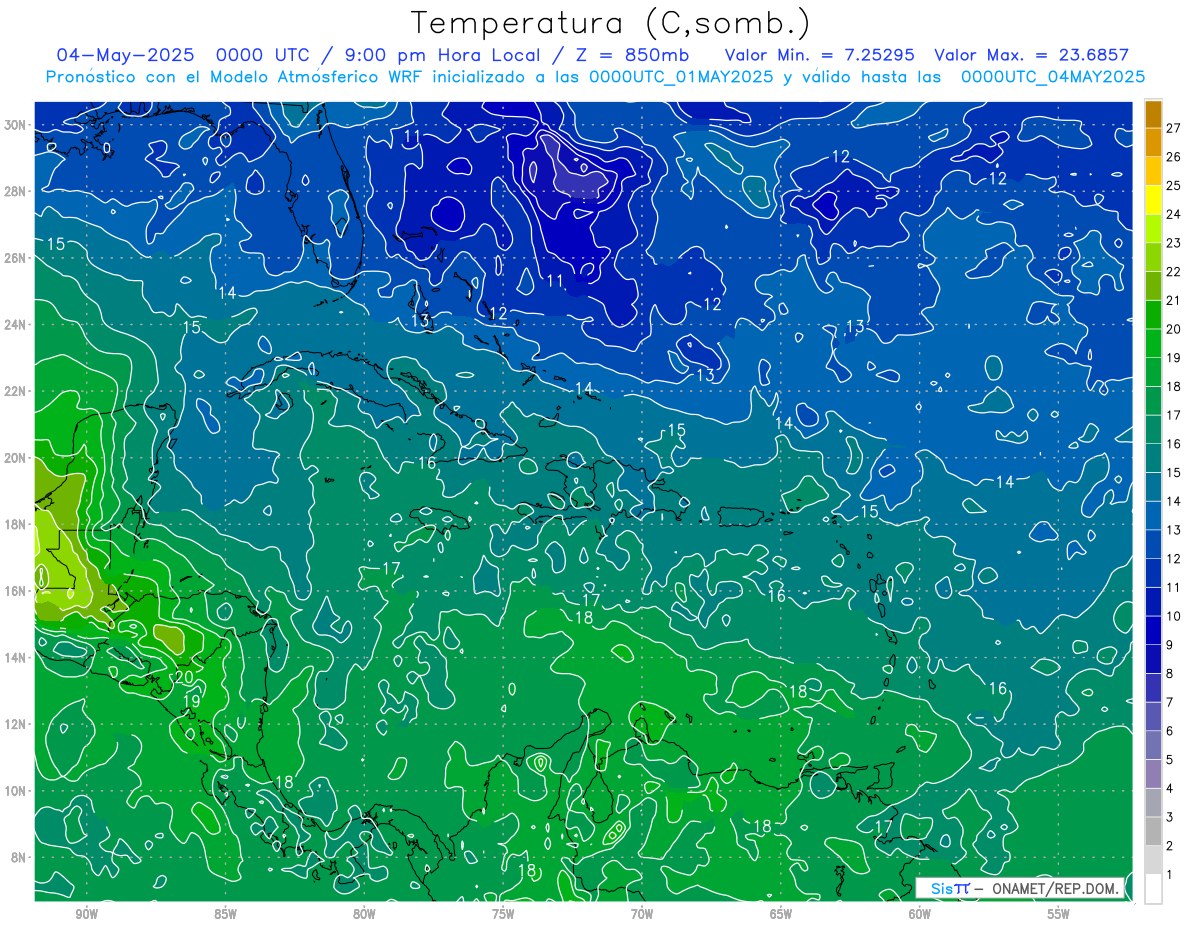
Task: Click the "90W" longitude axis label
Action: 86,914
